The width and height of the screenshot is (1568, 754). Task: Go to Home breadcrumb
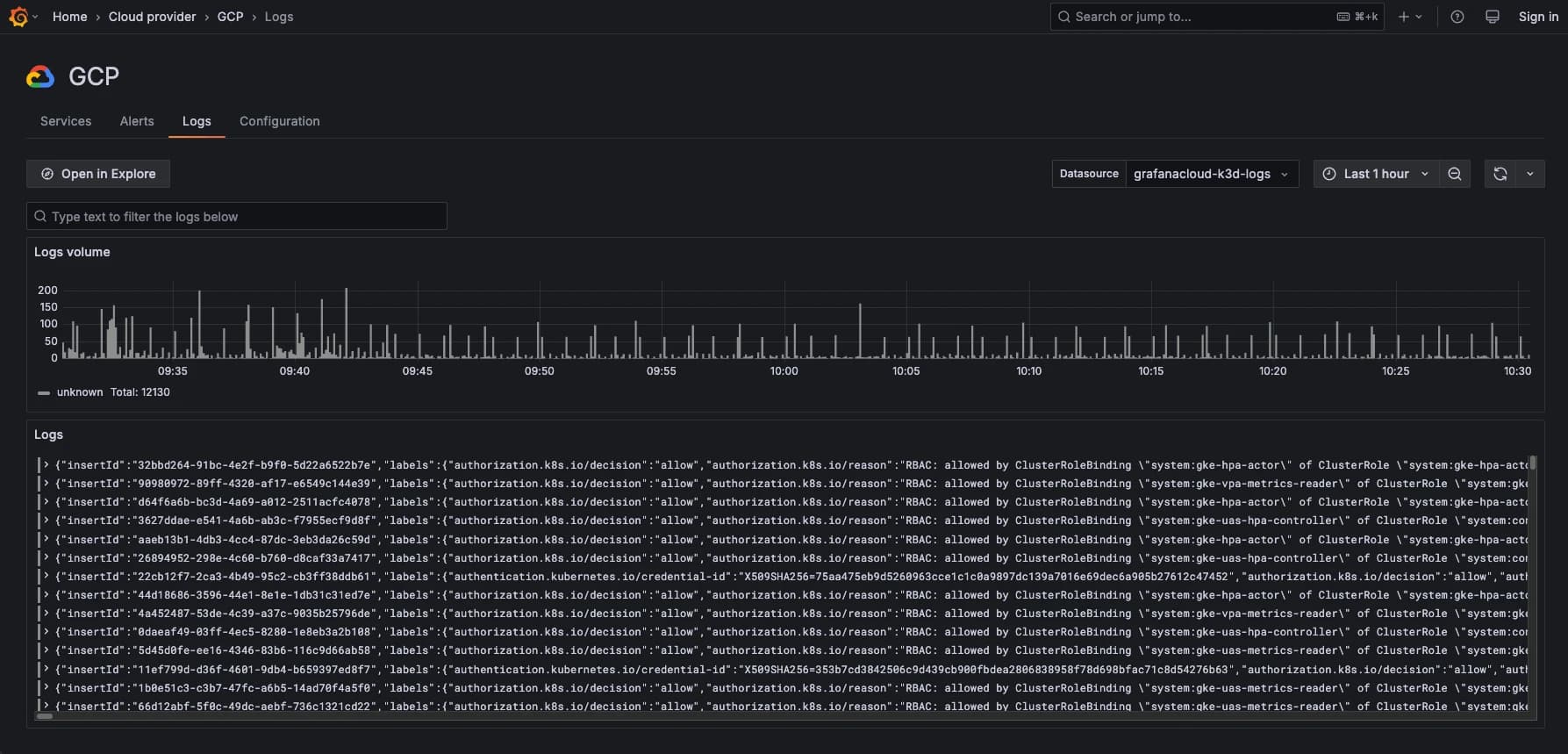click(69, 17)
